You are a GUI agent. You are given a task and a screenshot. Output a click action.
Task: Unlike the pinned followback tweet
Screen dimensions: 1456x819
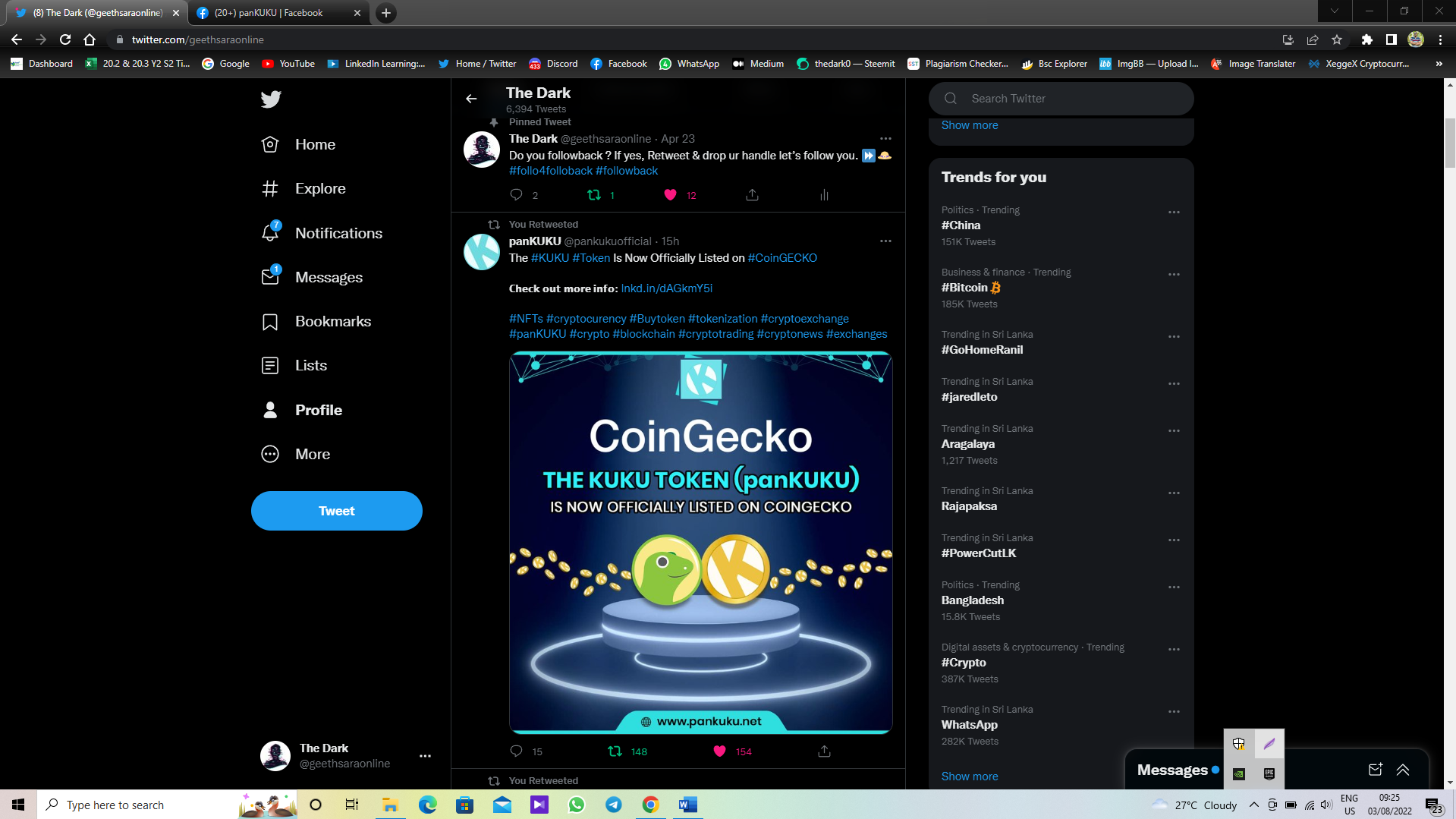tap(670, 195)
